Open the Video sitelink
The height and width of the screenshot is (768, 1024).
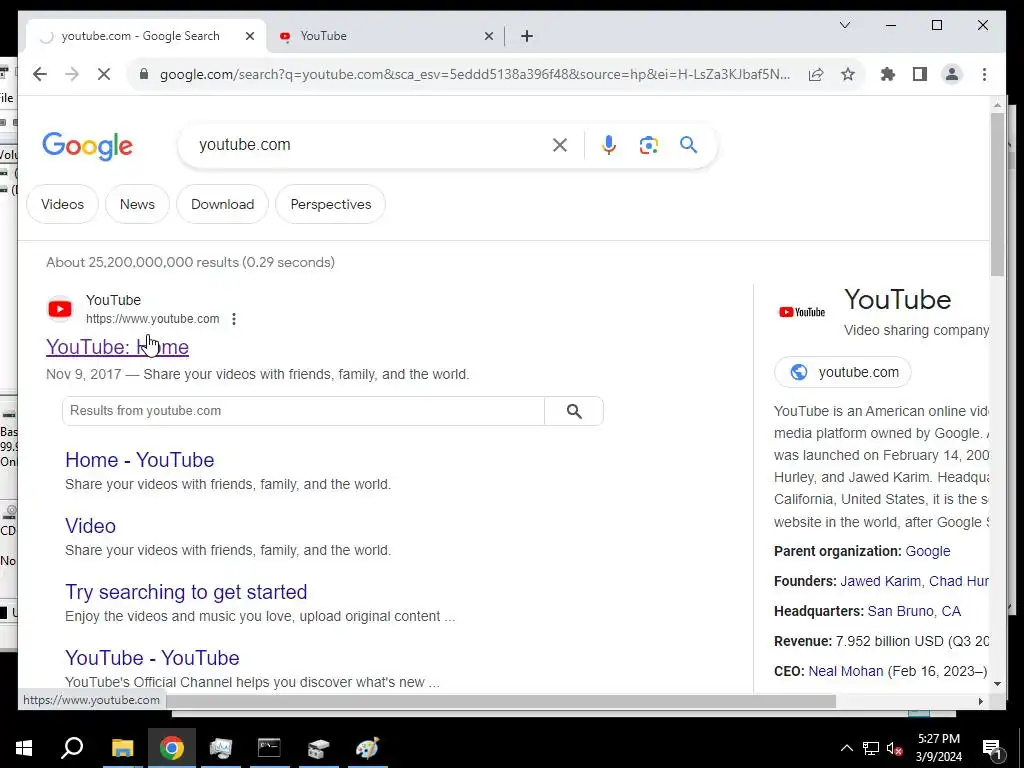tap(90, 526)
